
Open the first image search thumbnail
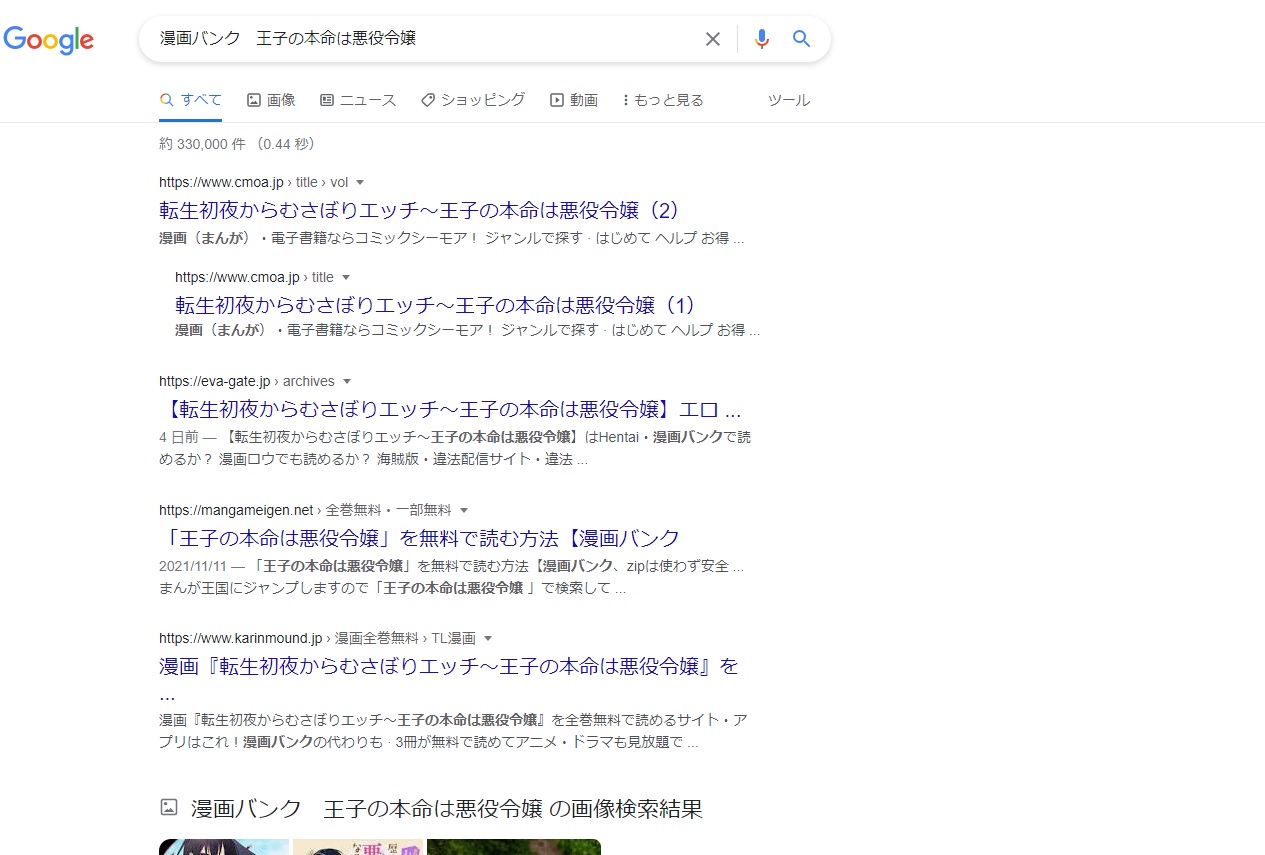(224, 847)
